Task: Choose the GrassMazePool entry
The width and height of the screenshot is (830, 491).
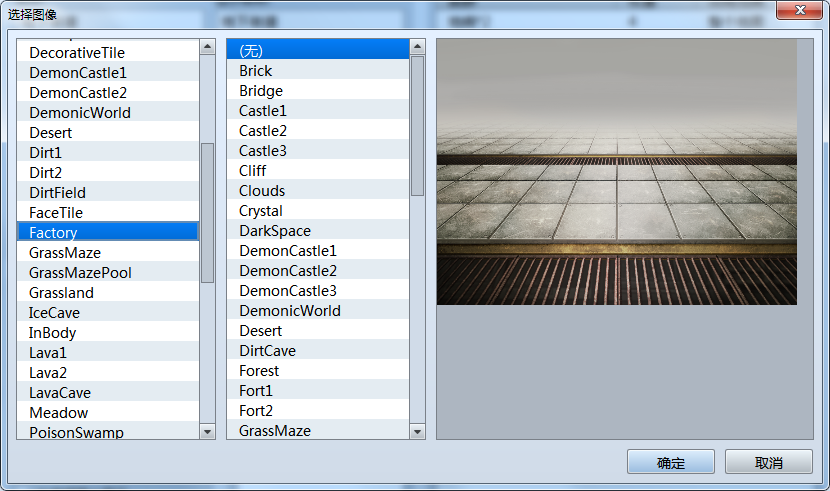Action: point(108,273)
